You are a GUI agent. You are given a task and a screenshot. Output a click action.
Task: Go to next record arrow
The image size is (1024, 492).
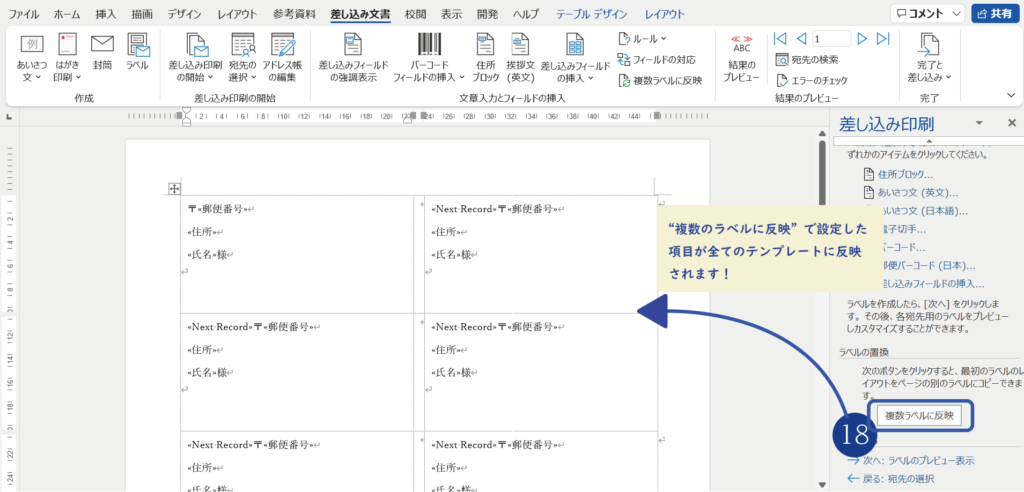click(863, 39)
